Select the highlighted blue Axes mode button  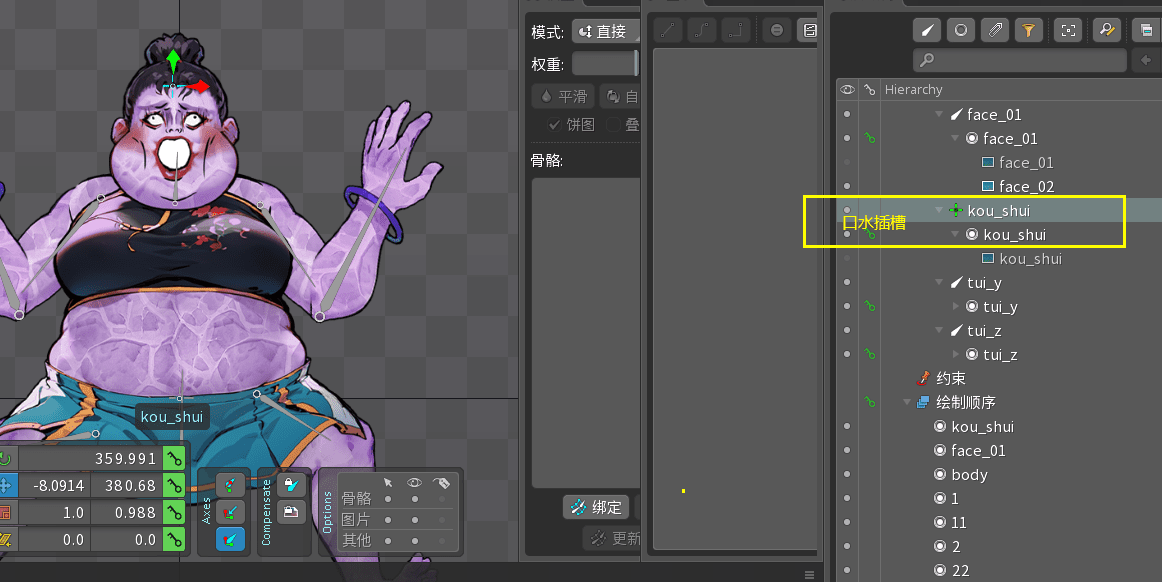coord(230,539)
